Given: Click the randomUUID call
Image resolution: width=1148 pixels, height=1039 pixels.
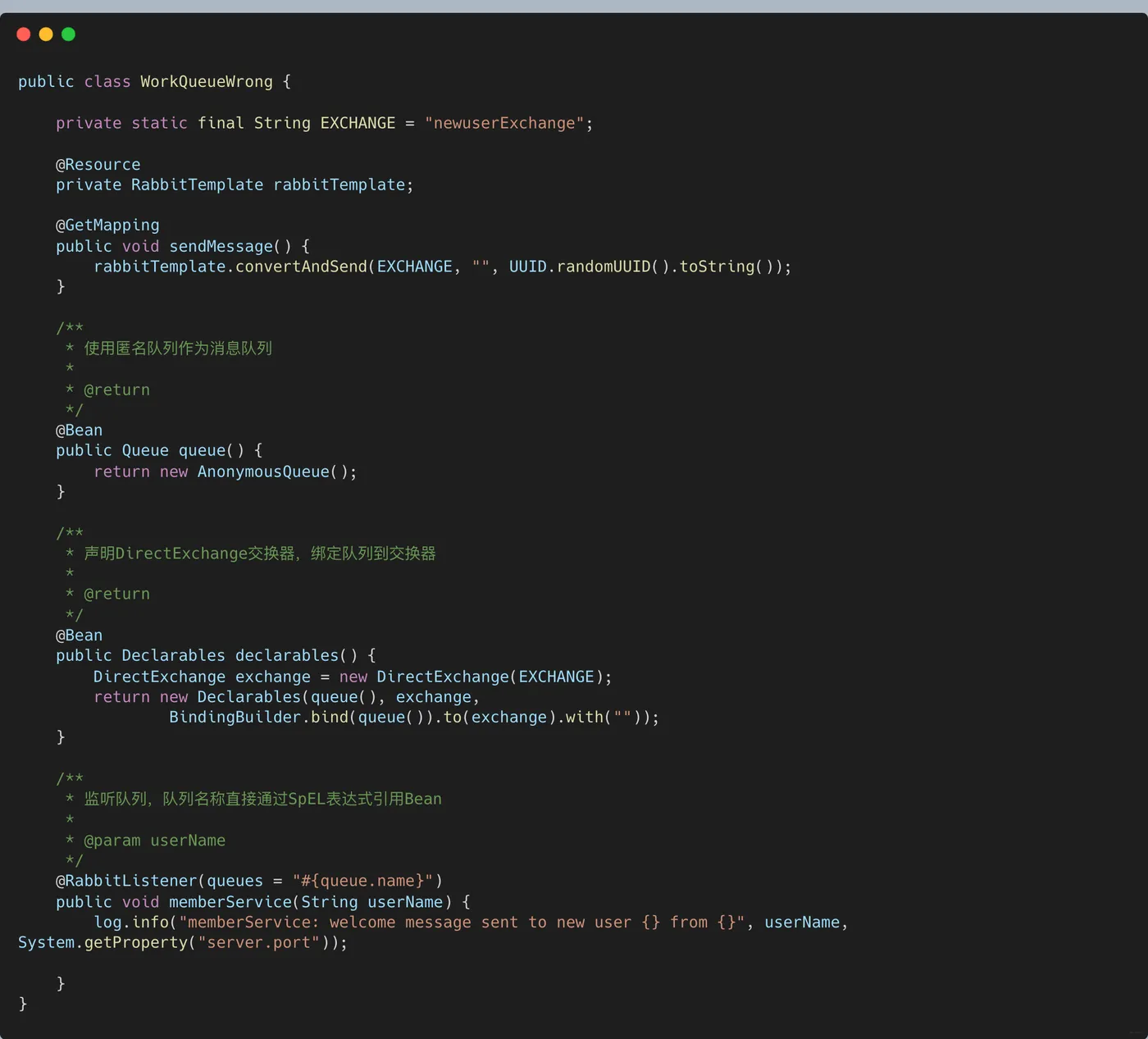Looking at the screenshot, I should (x=604, y=267).
